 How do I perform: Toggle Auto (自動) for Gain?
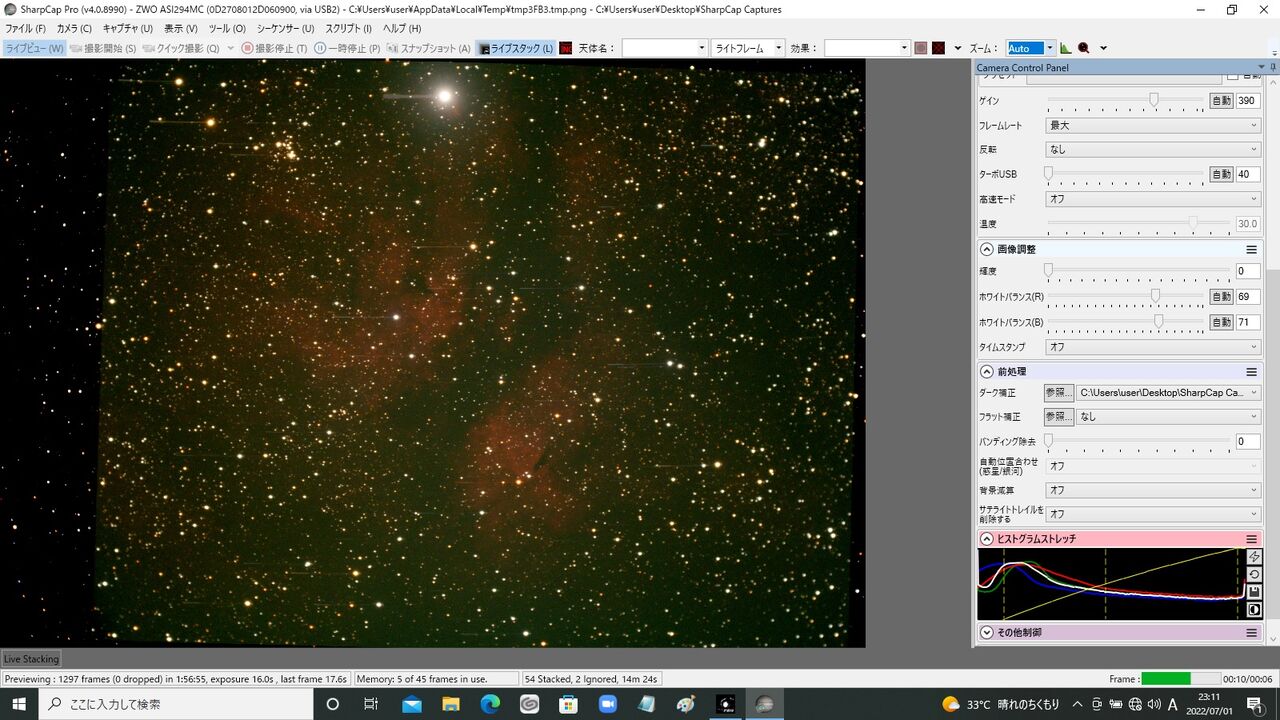[1221, 101]
